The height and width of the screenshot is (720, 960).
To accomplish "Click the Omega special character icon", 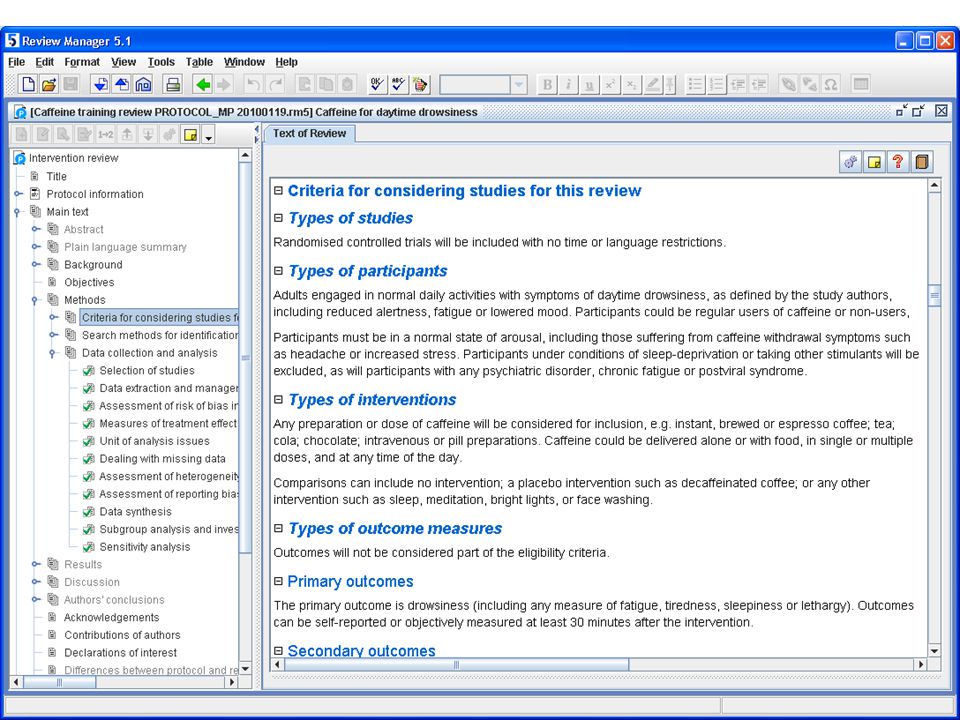I will [831, 84].
